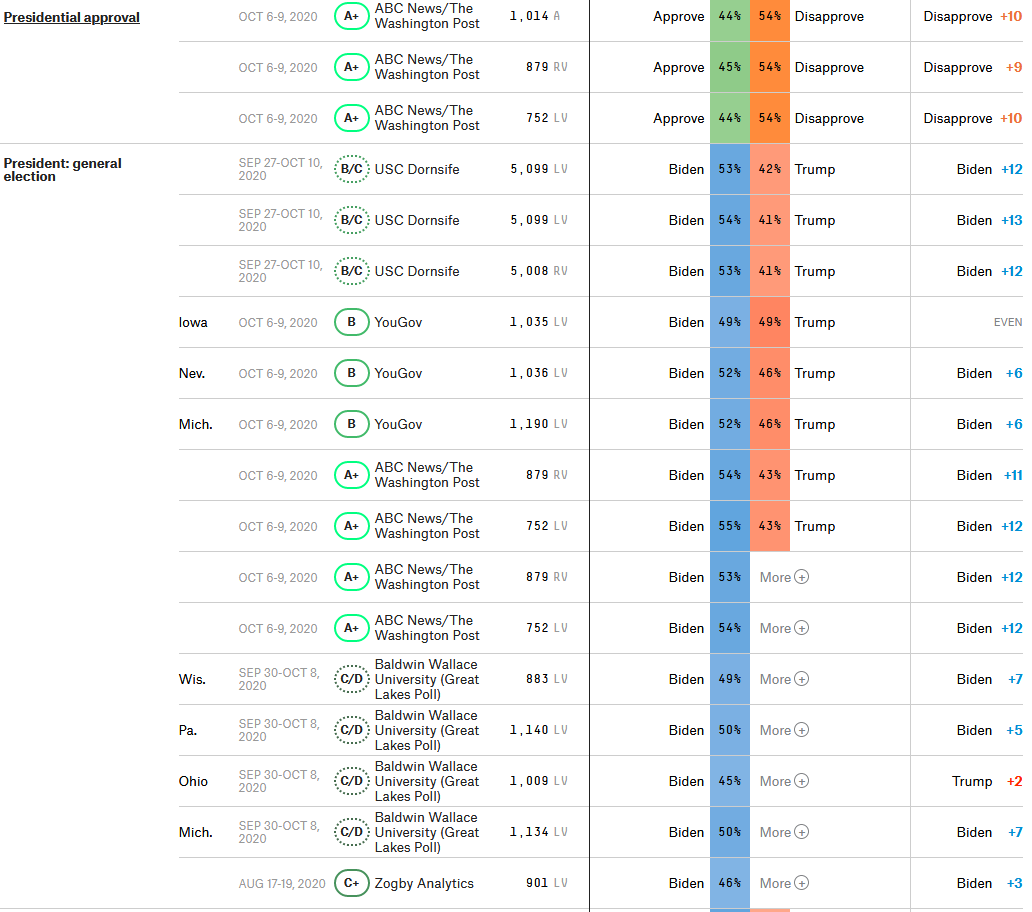Screen dimensions: 1032x912
Task: Open the Presidential approval heading link
Action: [x=72, y=17]
